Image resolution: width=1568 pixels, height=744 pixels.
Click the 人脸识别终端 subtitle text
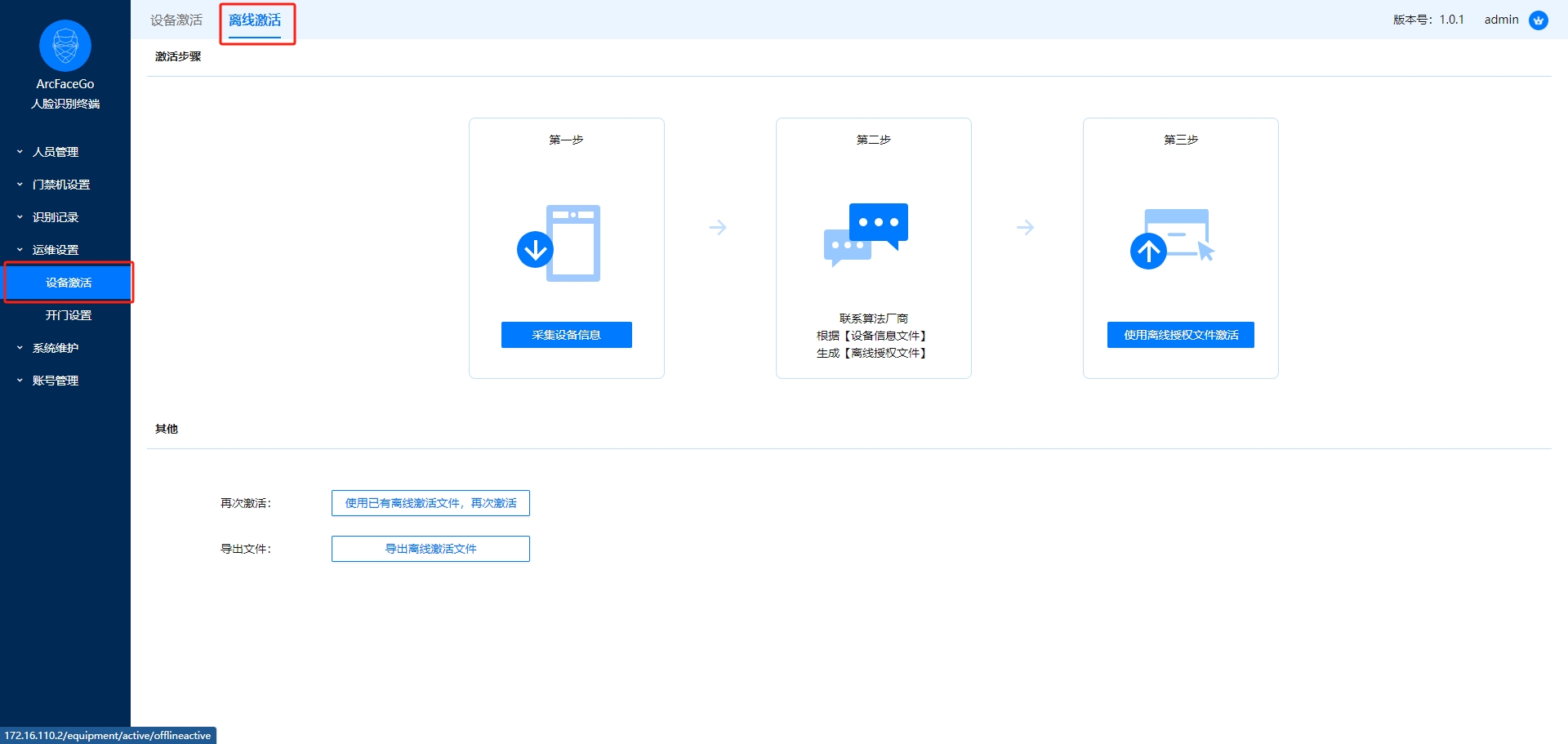[x=65, y=104]
